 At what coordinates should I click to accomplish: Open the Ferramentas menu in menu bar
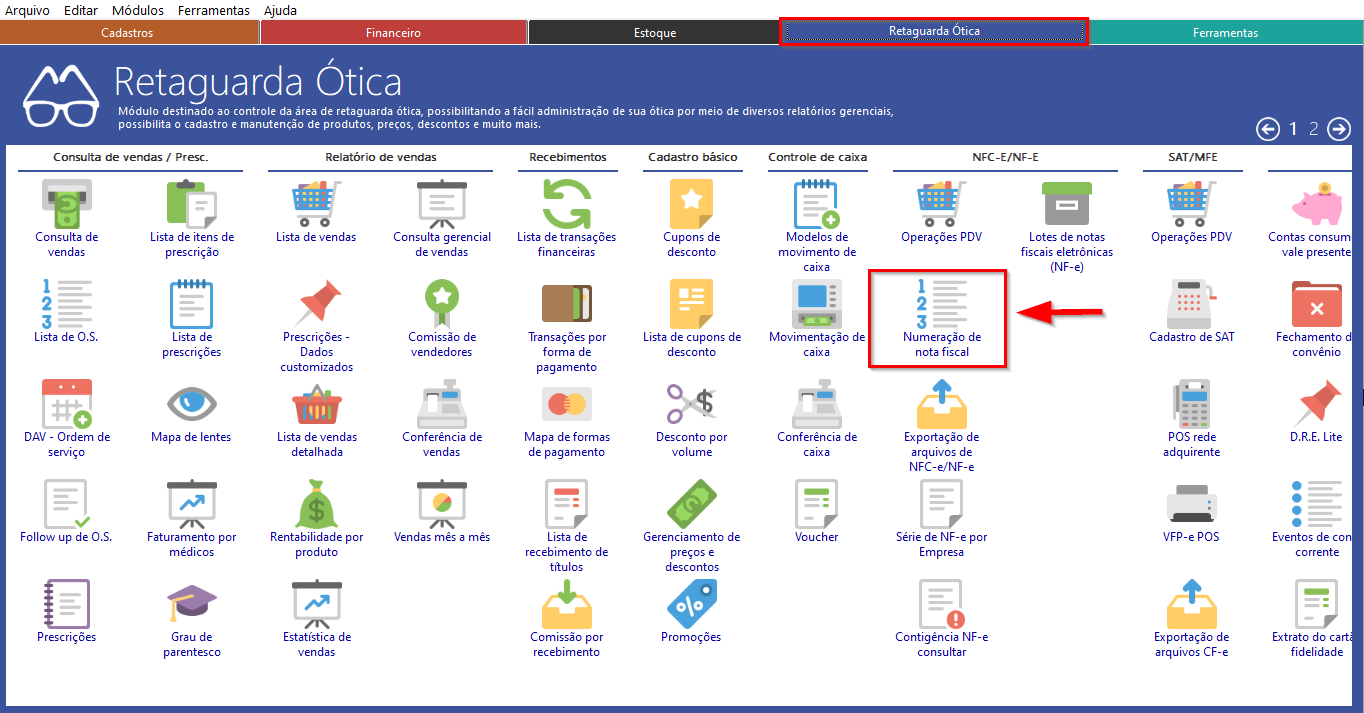tap(213, 10)
